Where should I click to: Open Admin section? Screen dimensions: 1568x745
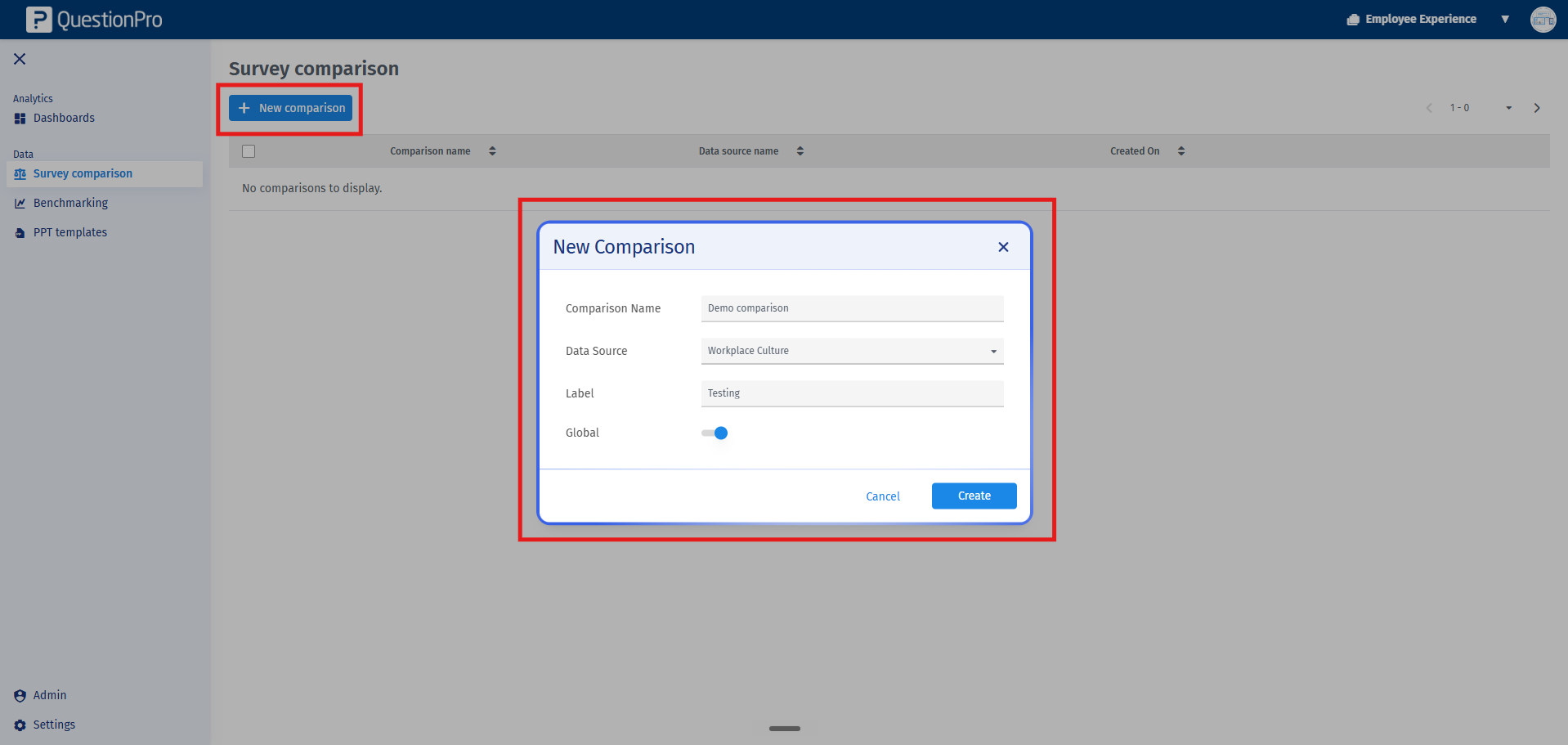pos(50,696)
